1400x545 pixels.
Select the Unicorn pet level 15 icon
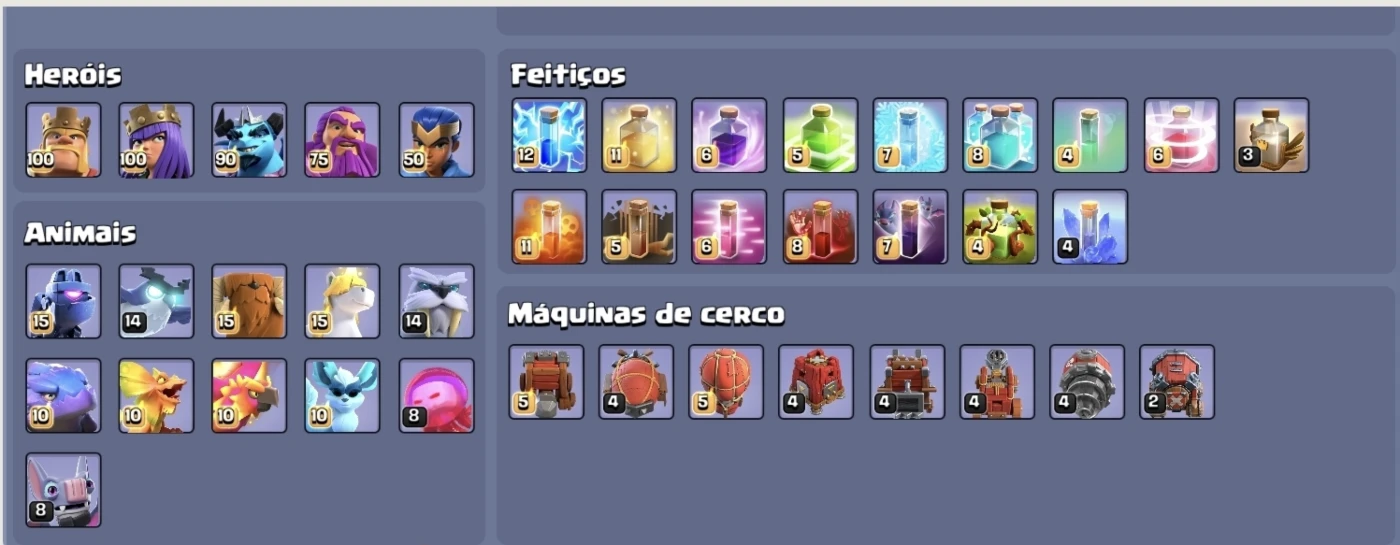click(342, 301)
